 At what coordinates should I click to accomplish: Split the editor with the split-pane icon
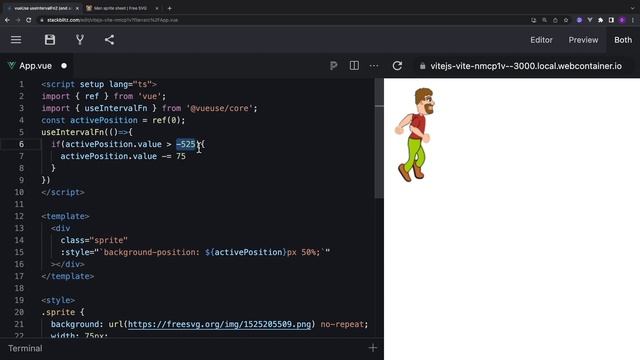(x=354, y=66)
